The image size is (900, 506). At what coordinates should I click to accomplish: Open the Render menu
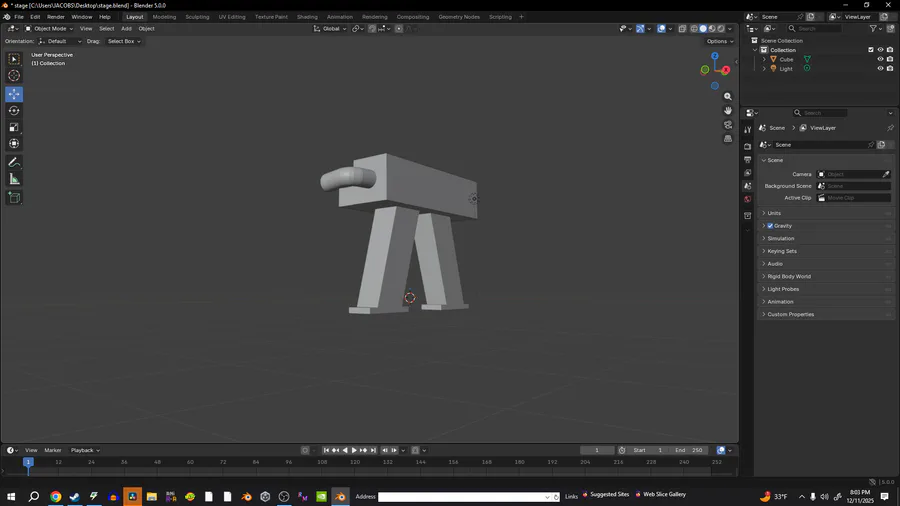[x=56, y=17]
